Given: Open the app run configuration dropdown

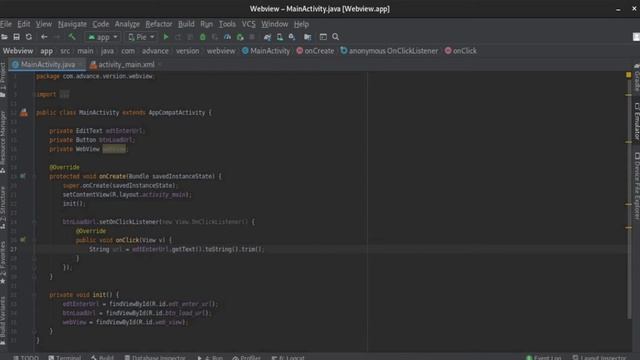Looking at the screenshot, I should pyautogui.click(x=103, y=37).
